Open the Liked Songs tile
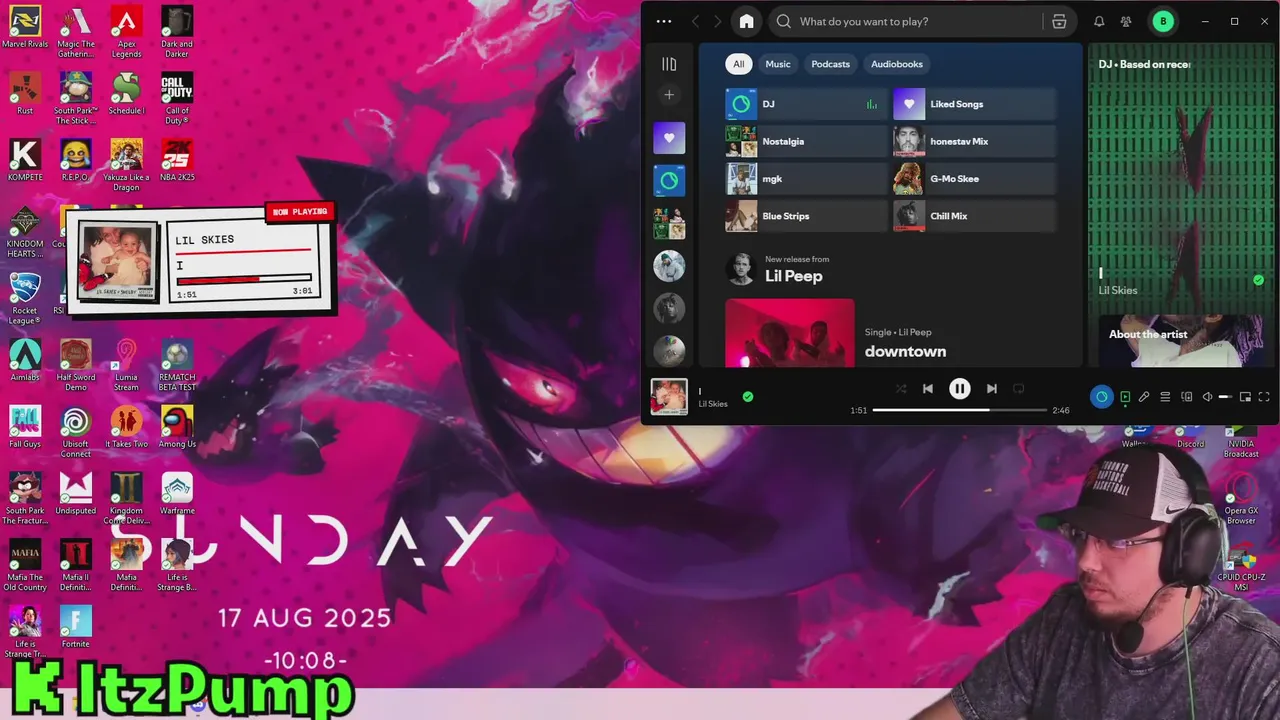Image resolution: width=1280 pixels, height=720 pixels. [974, 104]
